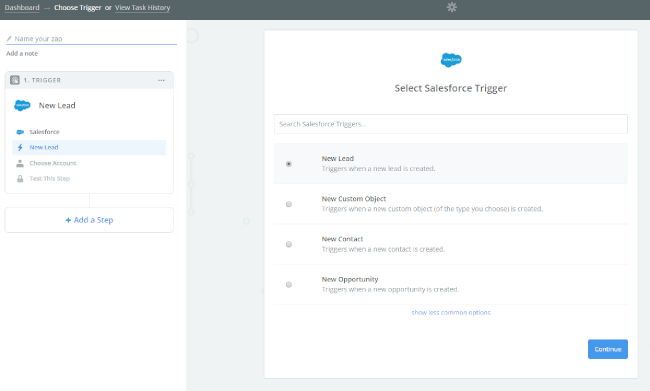Focus the Search Salesforce Triggers field
The height and width of the screenshot is (391, 650).
click(451, 124)
